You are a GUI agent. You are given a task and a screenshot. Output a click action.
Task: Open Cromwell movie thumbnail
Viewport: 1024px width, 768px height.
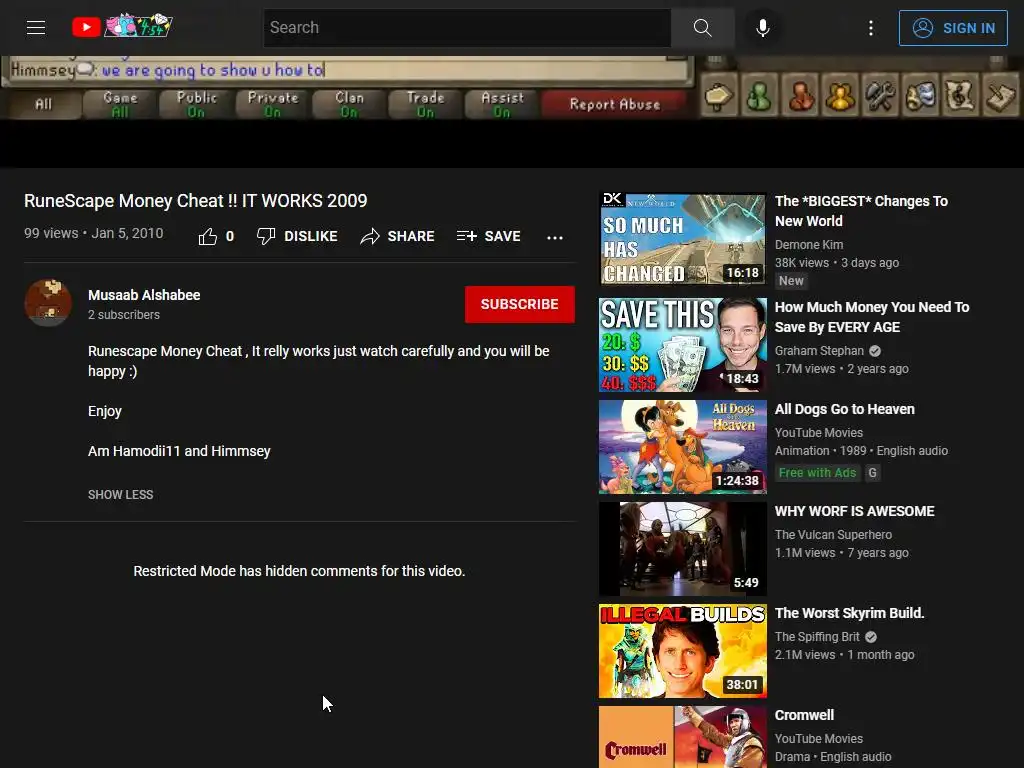[682, 737]
